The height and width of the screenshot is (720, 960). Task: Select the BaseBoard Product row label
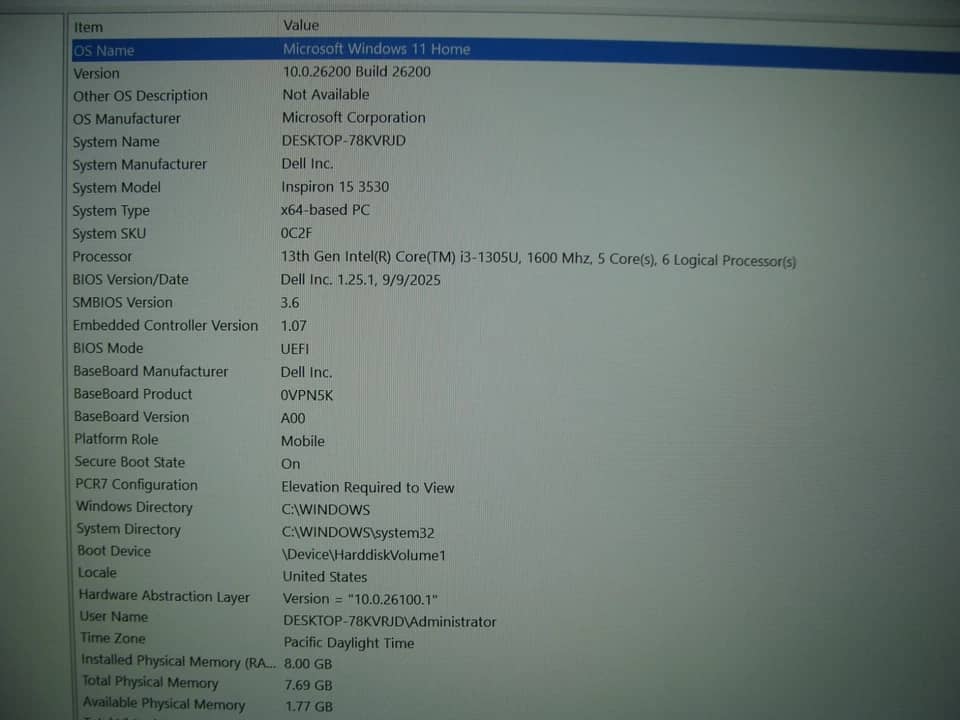coord(133,394)
